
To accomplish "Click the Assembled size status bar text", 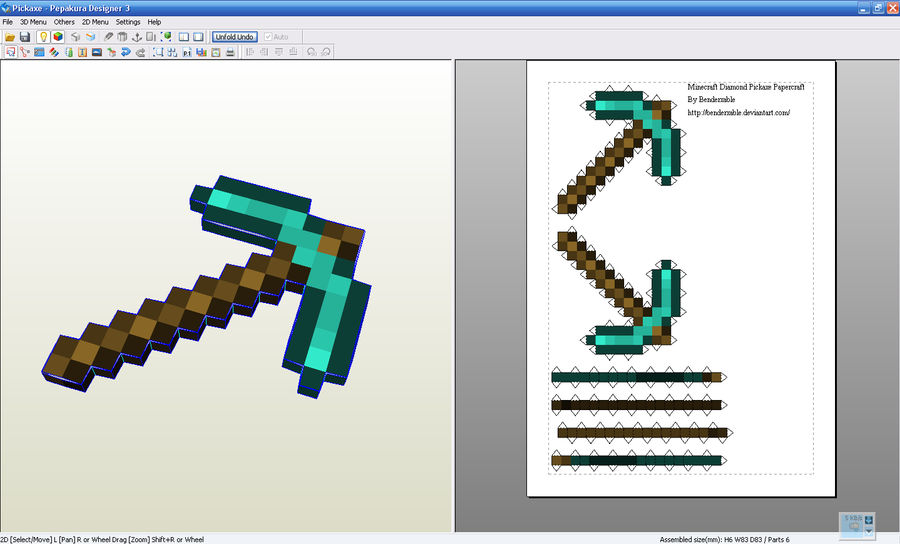I will pyautogui.click(x=724, y=539).
